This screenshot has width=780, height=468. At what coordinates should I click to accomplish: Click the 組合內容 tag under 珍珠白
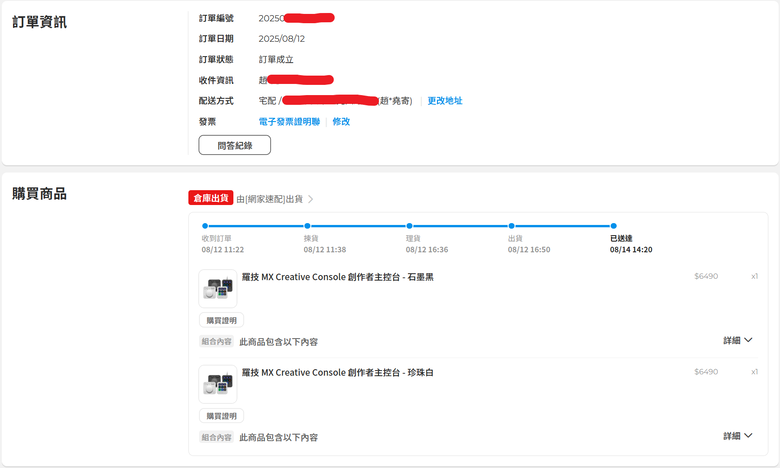(x=216, y=437)
